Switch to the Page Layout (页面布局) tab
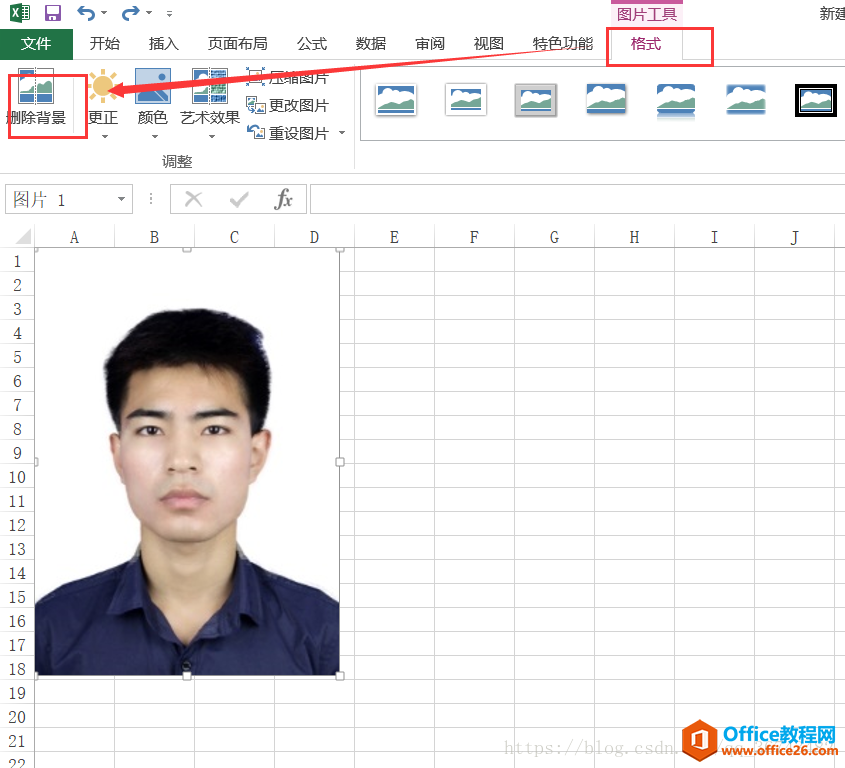Image resolution: width=845 pixels, height=768 pixels. (238, 44)
